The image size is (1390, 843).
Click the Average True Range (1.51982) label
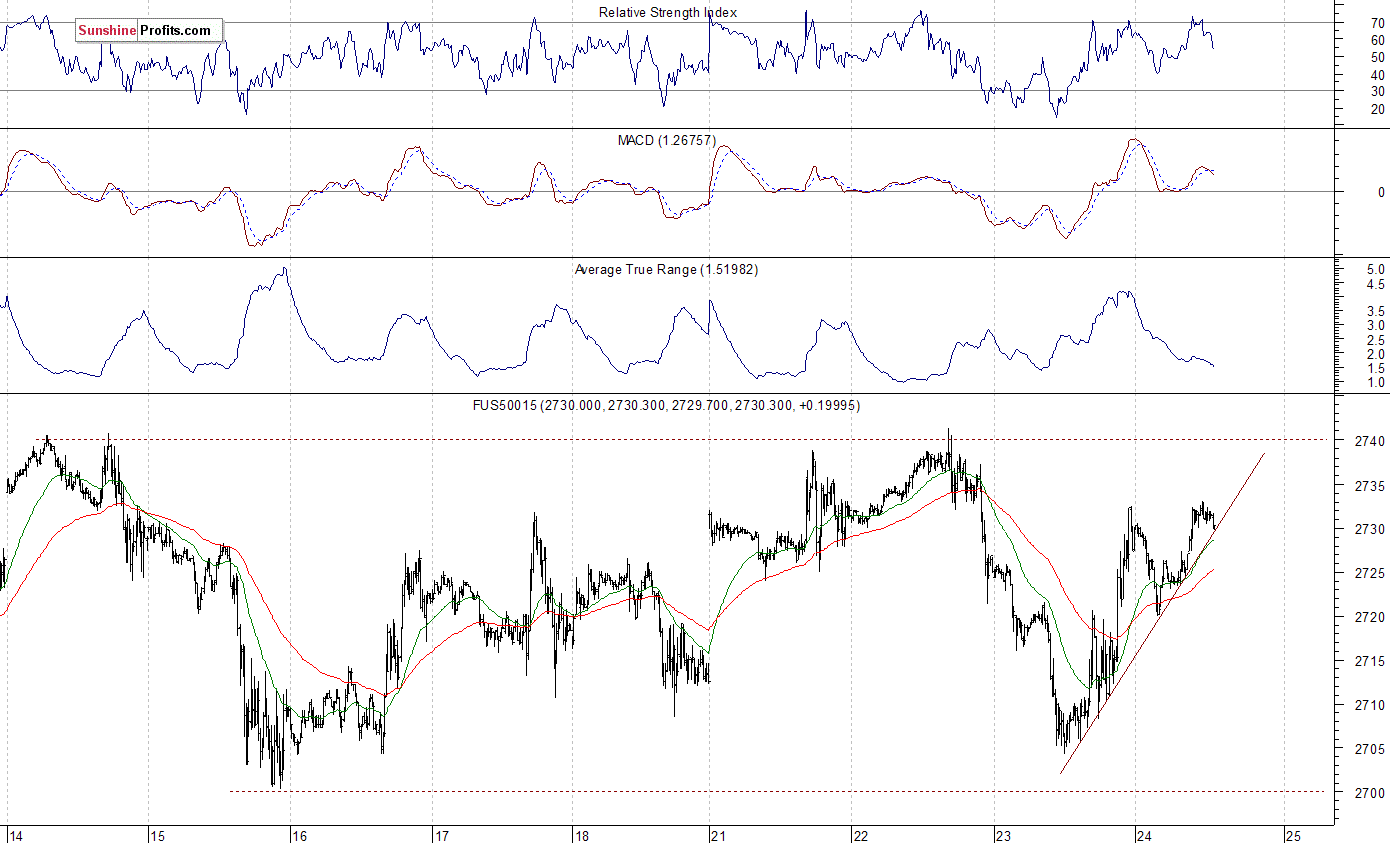click(x=667, y=269)
